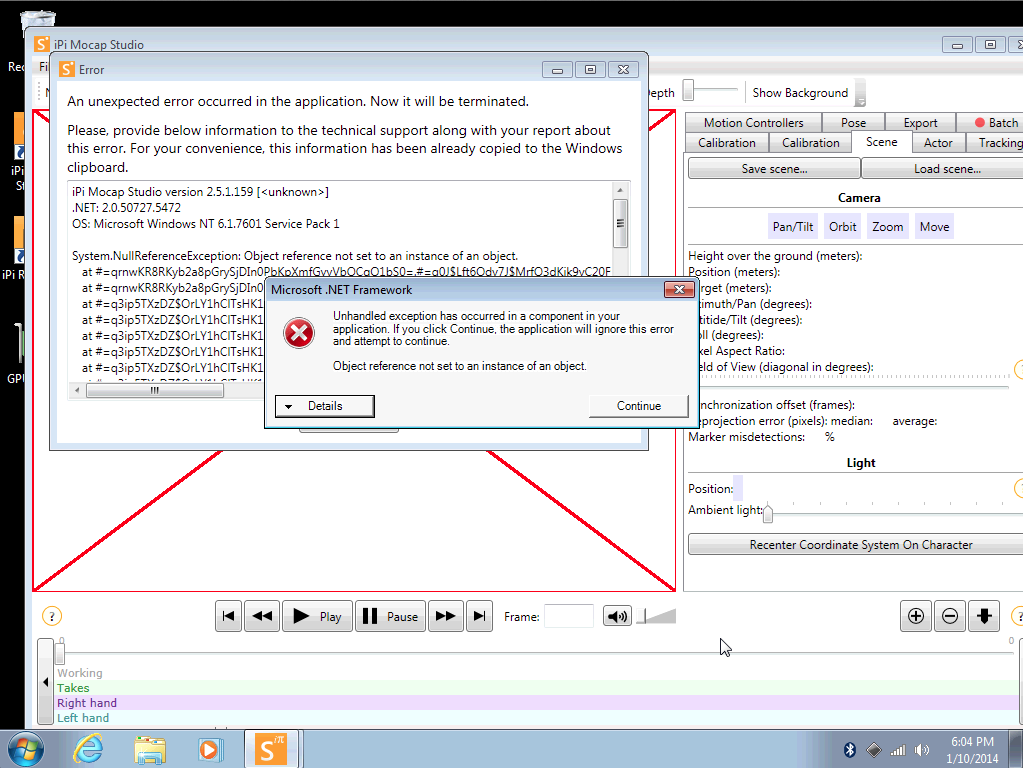Click vertical scrollbar in Error details
Viewport: 1023px width, 768px height.
pyautogui.click(x=620, y=224)
